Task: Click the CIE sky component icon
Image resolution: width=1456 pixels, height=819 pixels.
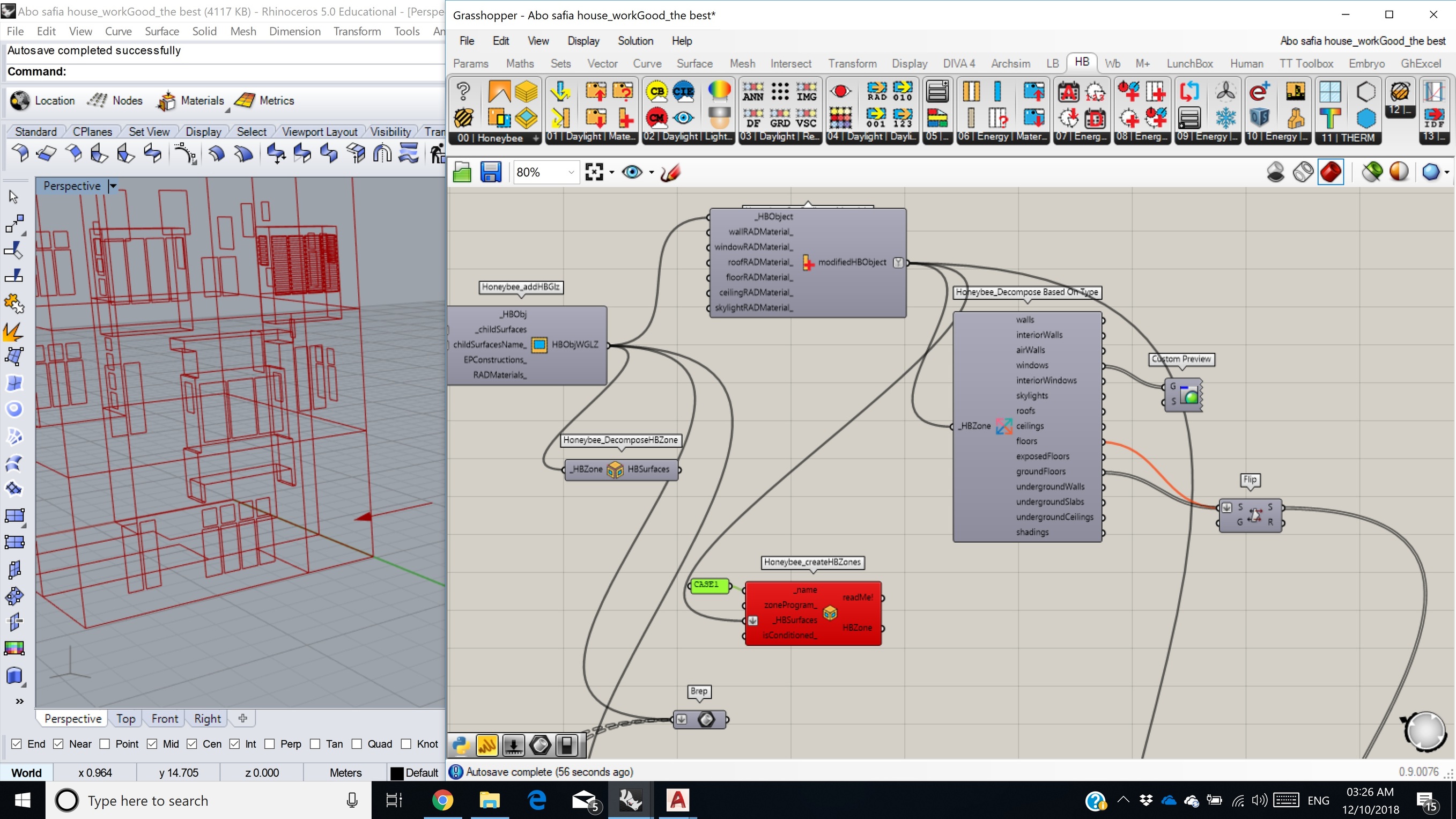Action: pyautogui.click(x=683, y=92)
